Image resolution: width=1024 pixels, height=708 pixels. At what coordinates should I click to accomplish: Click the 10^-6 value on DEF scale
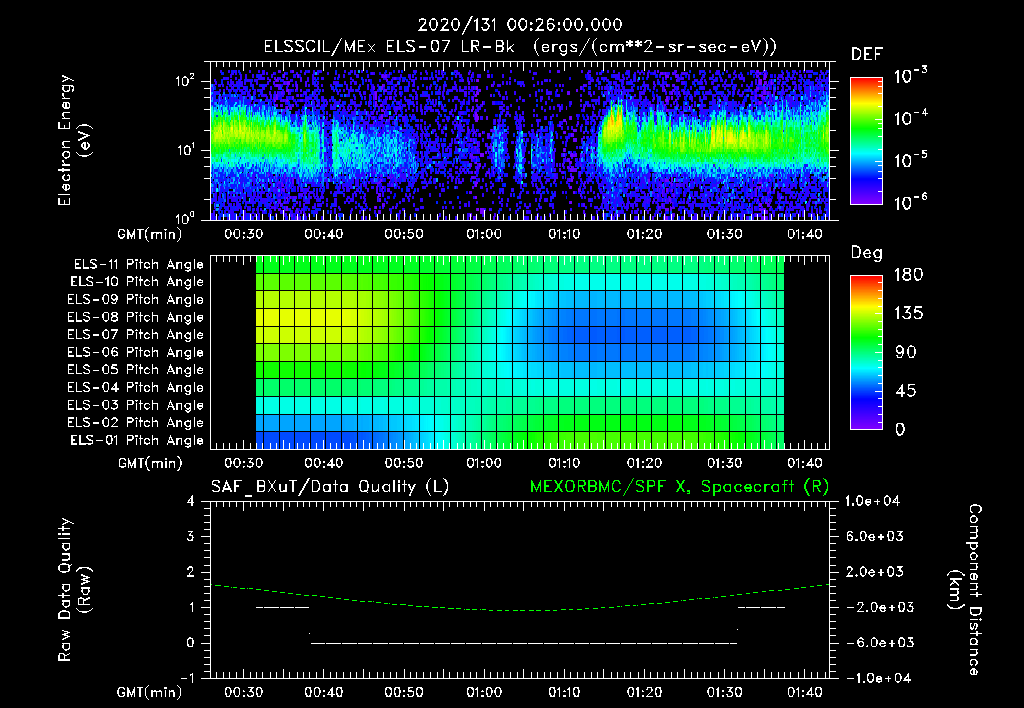[x=910, y=202]
